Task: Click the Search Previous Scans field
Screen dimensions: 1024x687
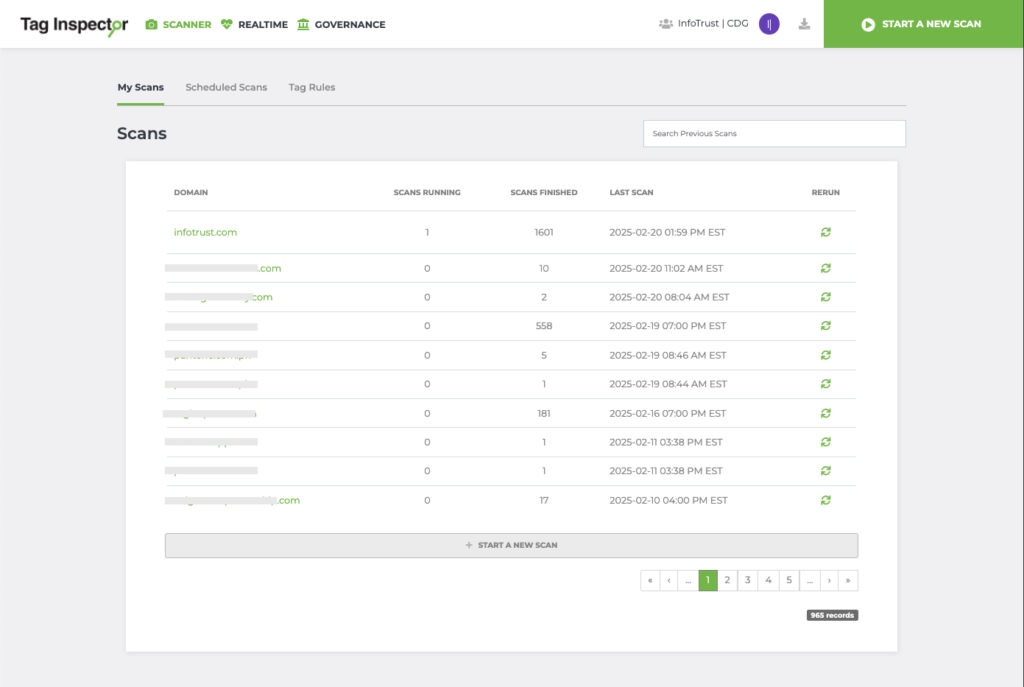Action: (x=774, y=133)
